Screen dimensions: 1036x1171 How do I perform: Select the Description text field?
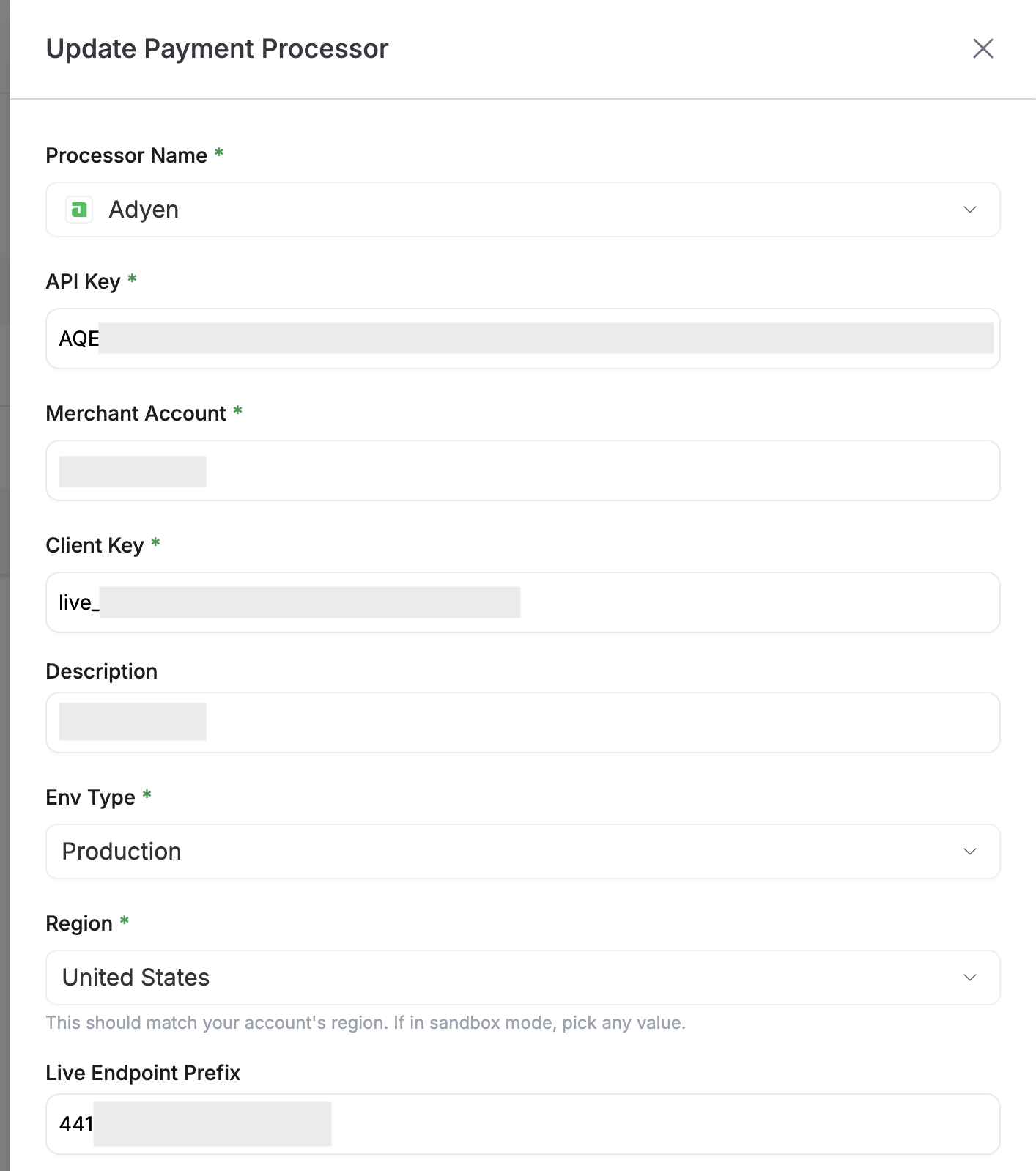(522, 723)
